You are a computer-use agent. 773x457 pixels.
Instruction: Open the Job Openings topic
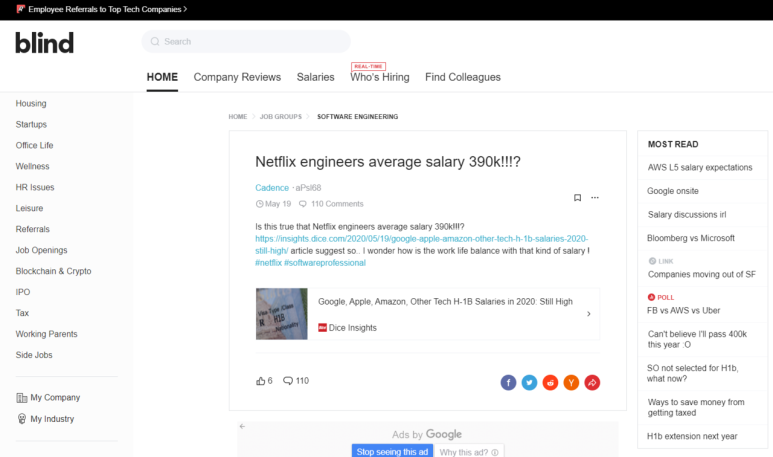[x=41, y=250]
